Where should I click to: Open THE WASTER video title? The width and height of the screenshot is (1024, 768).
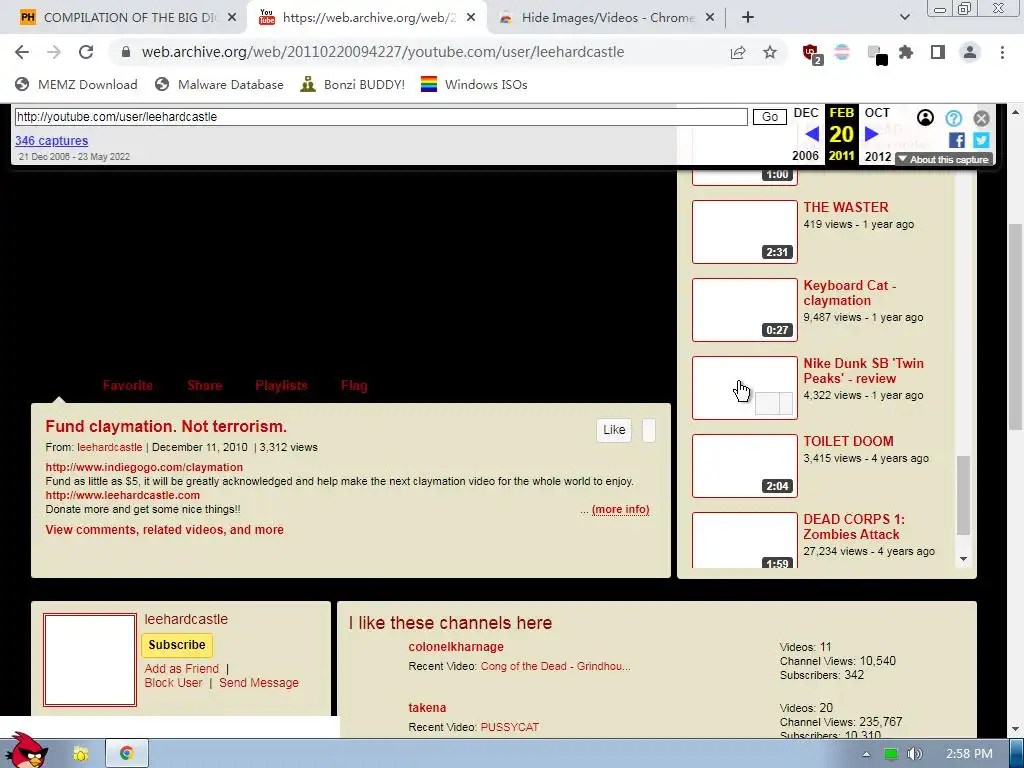coord(846,207)
